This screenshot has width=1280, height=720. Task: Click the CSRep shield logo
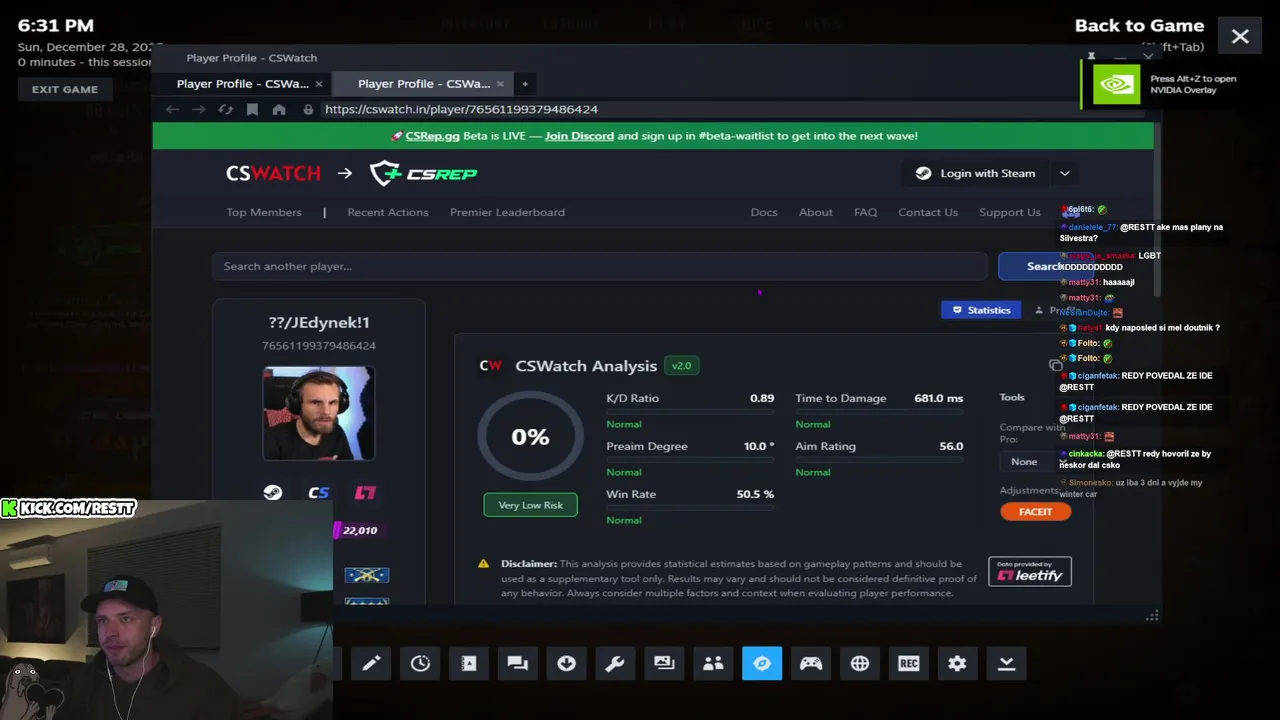point(423,173)
